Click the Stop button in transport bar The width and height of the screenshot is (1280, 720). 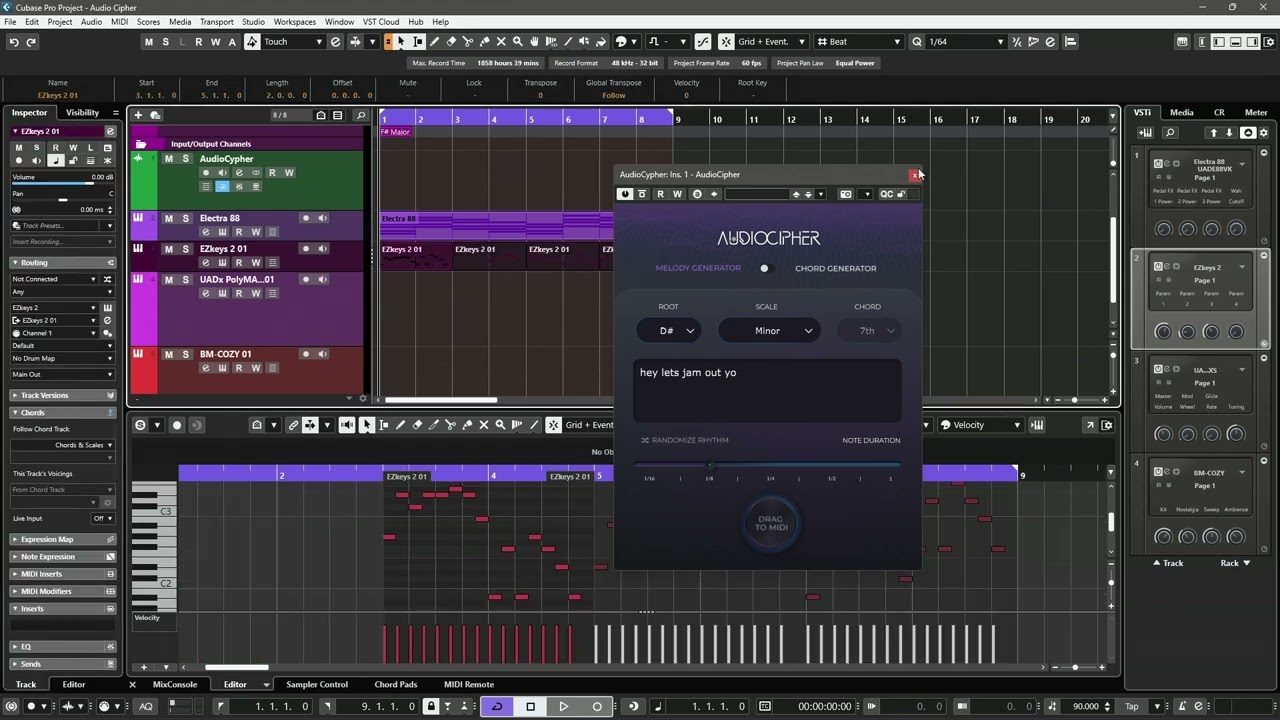530,706
